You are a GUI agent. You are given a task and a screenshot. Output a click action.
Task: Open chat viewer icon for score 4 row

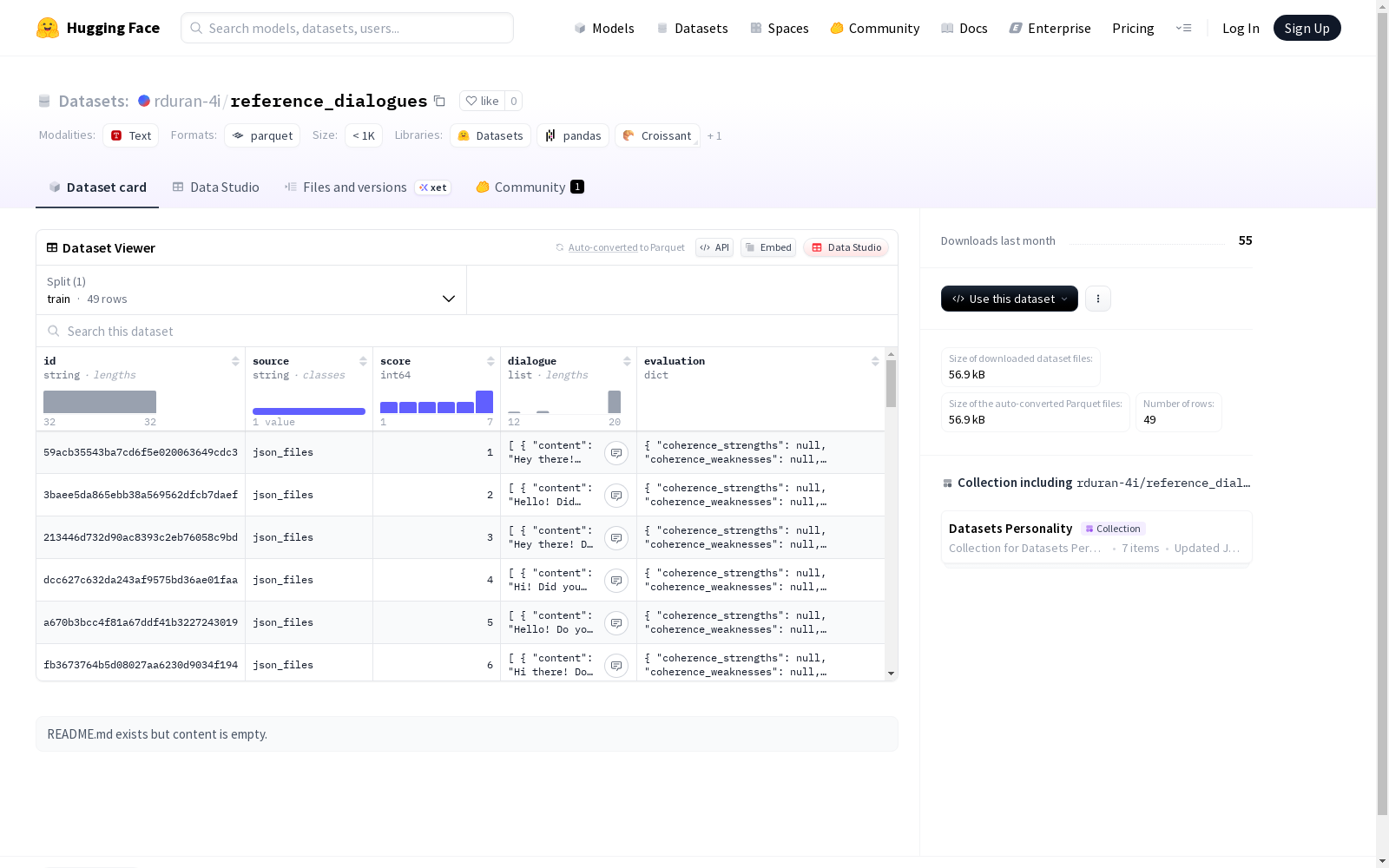tap(616, 581)
